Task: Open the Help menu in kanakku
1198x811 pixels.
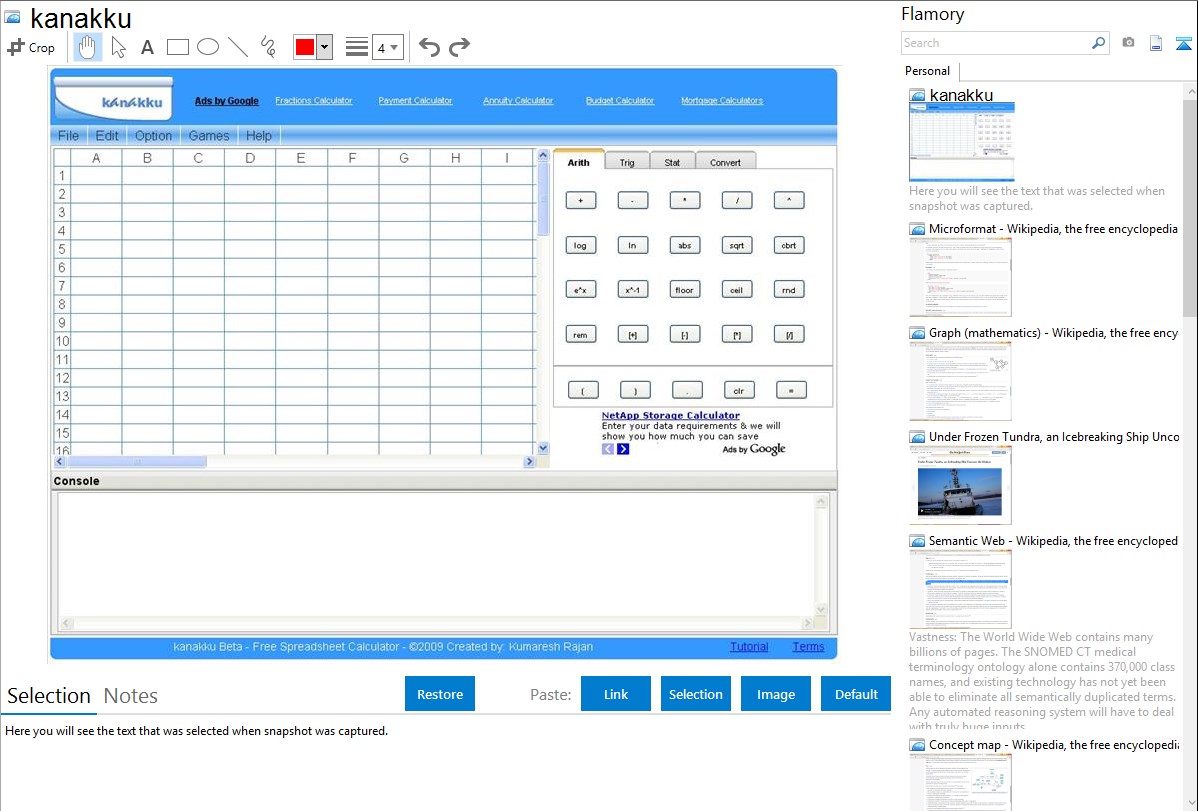Action: click(259, 136)
